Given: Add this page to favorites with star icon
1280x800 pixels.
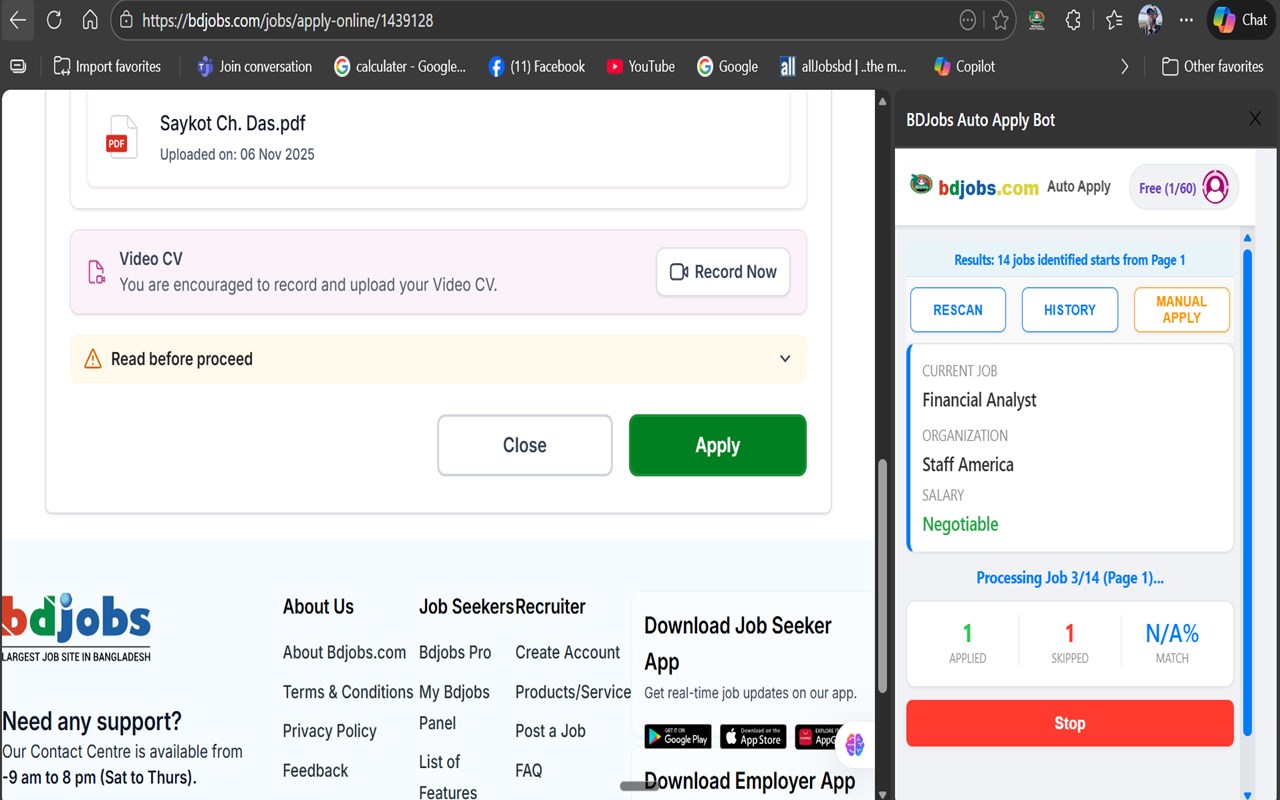Looking at the screenshot, I should [x=1000, y=20].
